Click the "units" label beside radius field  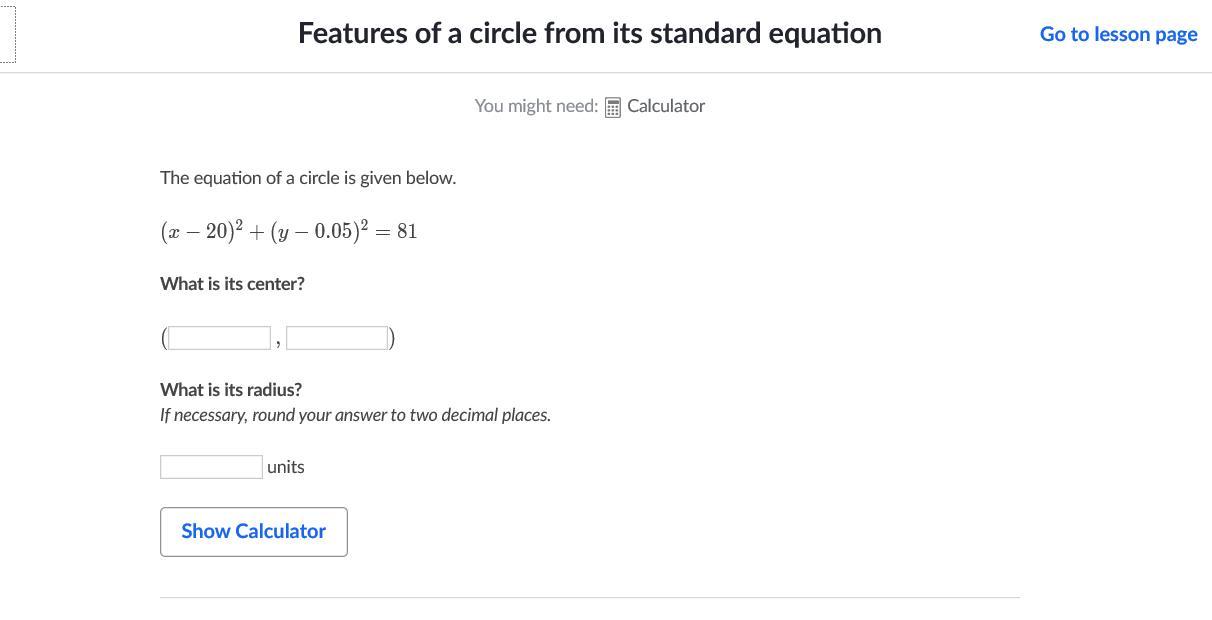286,467
